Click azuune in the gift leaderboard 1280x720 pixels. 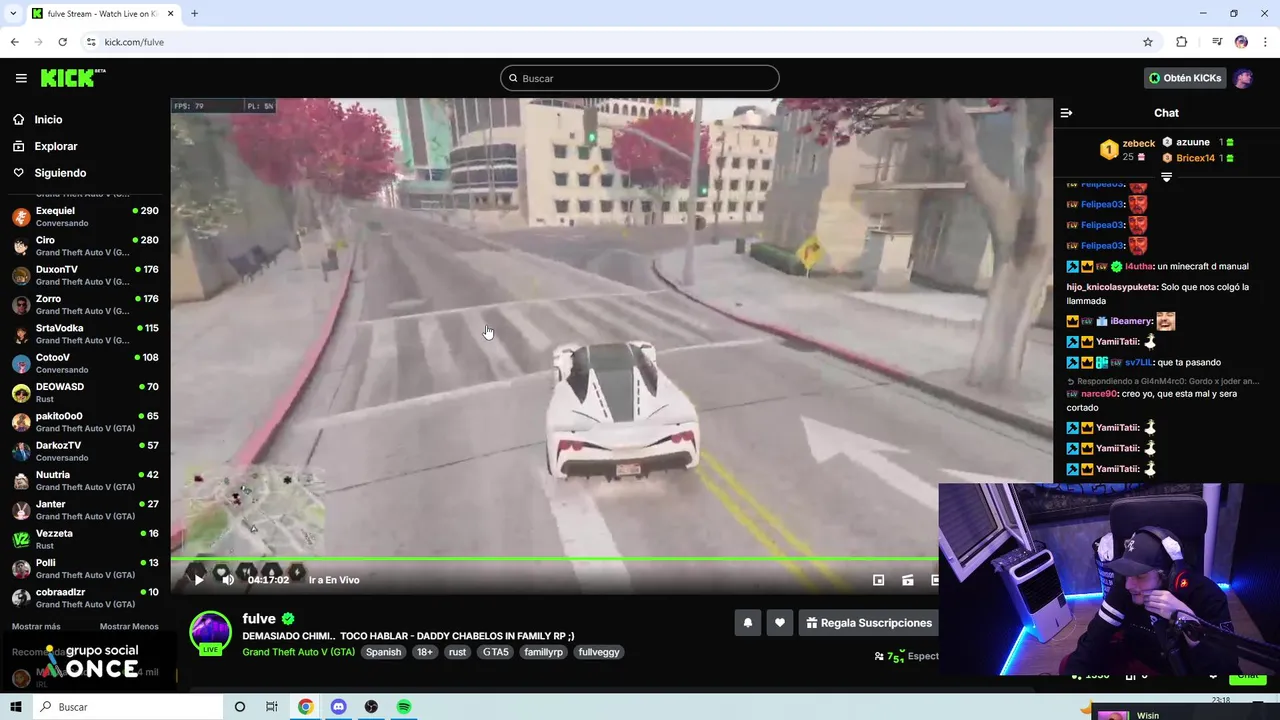pyautogui.click(x=1193, y=143)
